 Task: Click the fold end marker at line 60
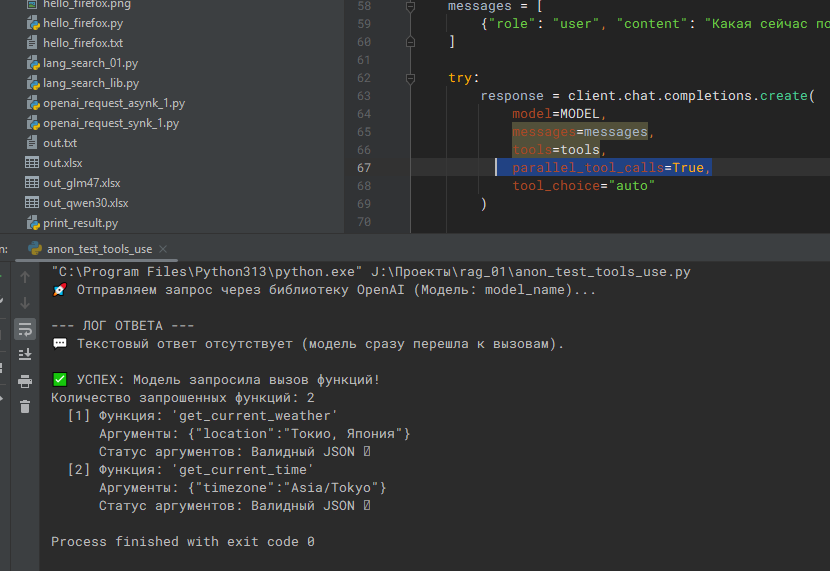pyautogui.click(x=411, y=42)
